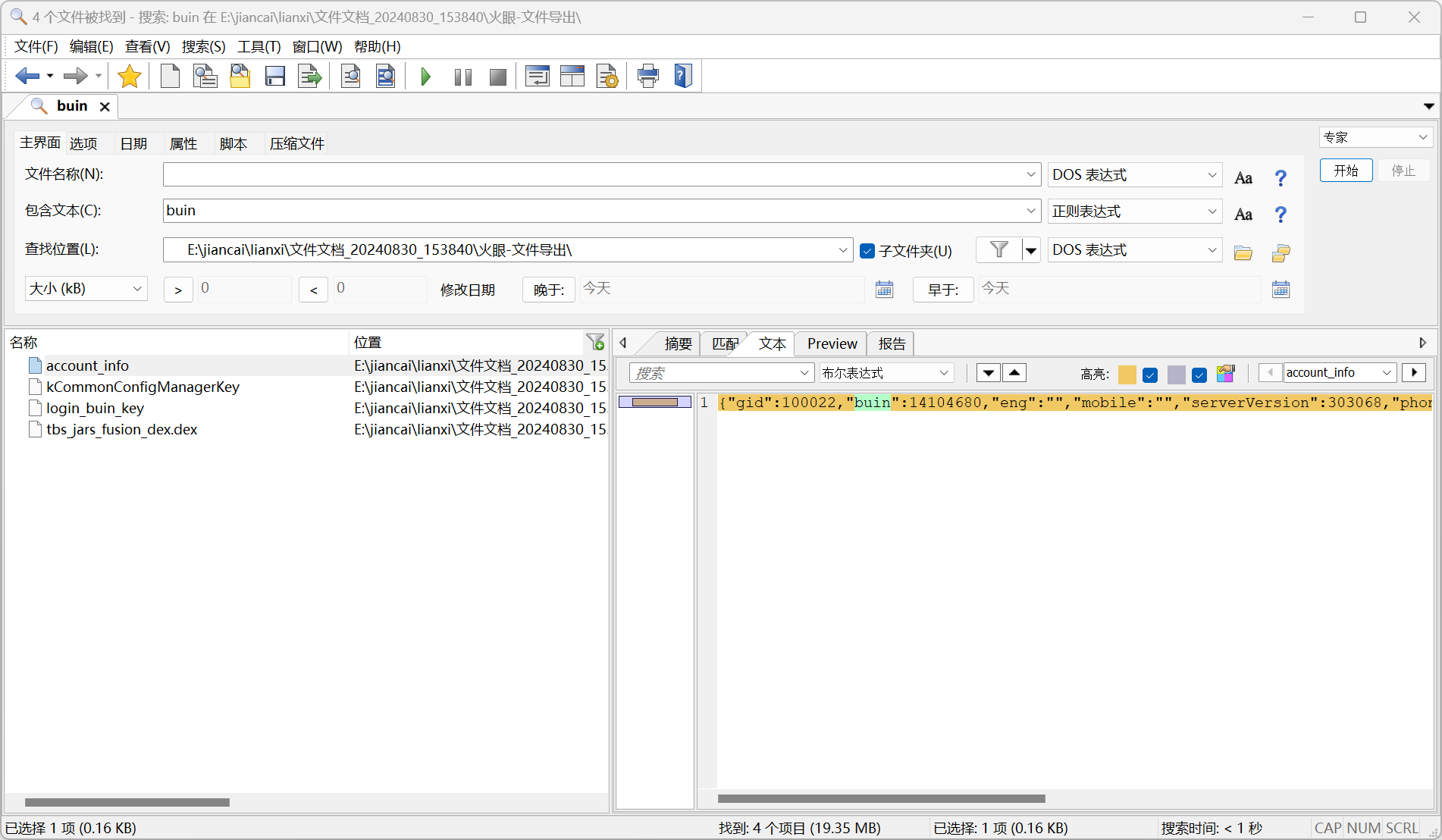Toggle first highlight color checkbox

click(x=1150, y=375)
